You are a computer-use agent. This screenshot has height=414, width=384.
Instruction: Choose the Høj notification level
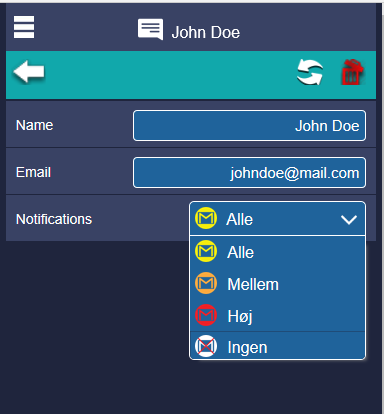coord(277,315)
